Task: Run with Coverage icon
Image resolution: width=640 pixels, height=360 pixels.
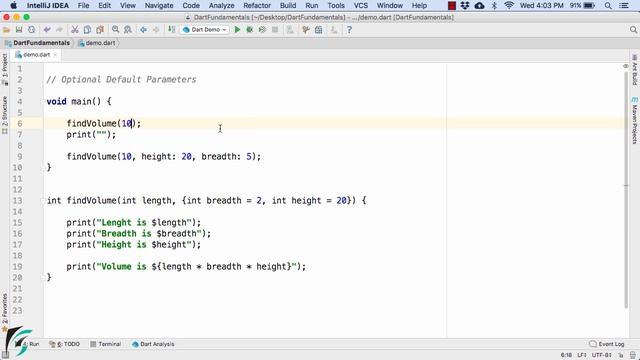Action: click(x=262, y=30)
